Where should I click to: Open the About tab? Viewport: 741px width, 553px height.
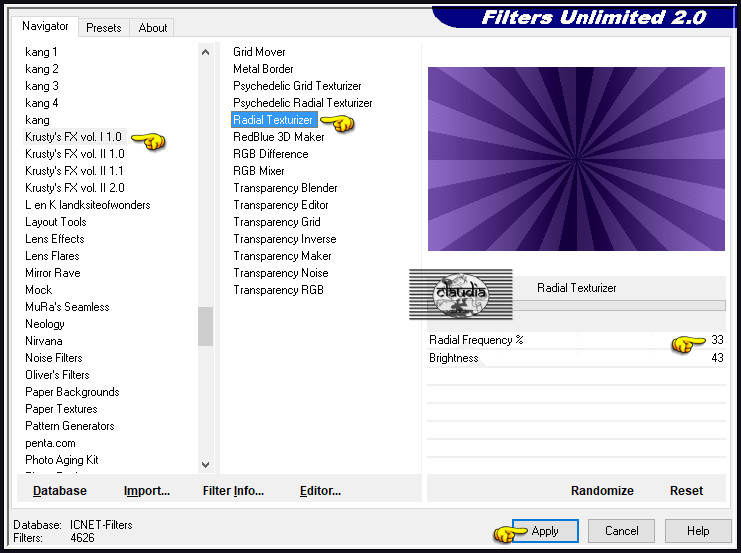pos(153,28)
